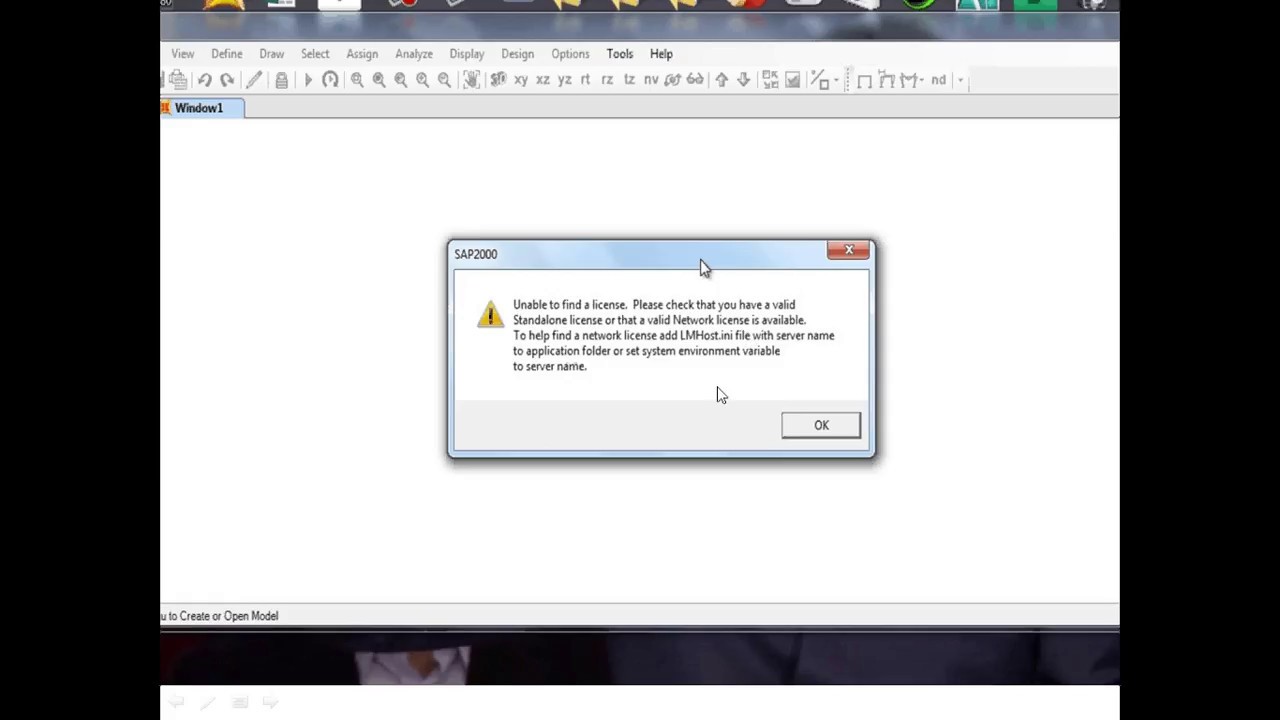This screenshot has height=720, width=1280.
Task: Switch to the xy plane view
Action: [x=521, y=80]
